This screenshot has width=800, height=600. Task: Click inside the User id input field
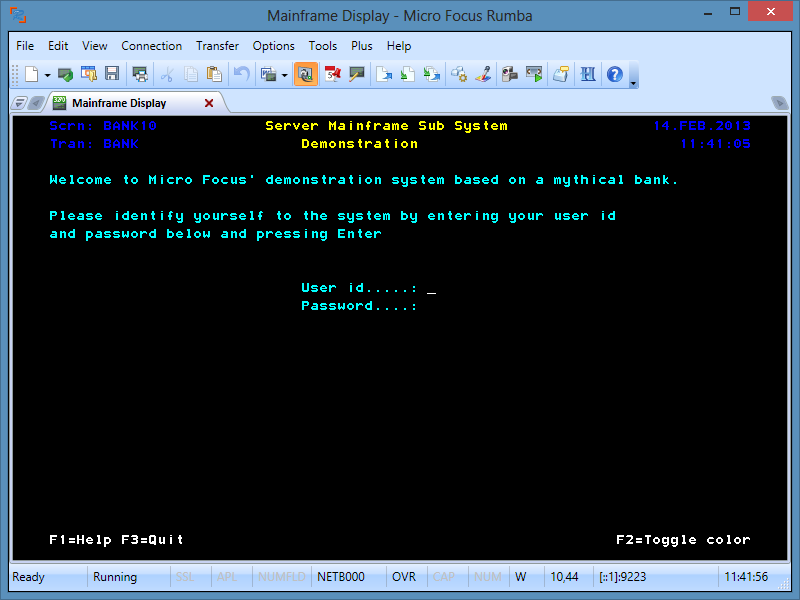coord(431,288)
